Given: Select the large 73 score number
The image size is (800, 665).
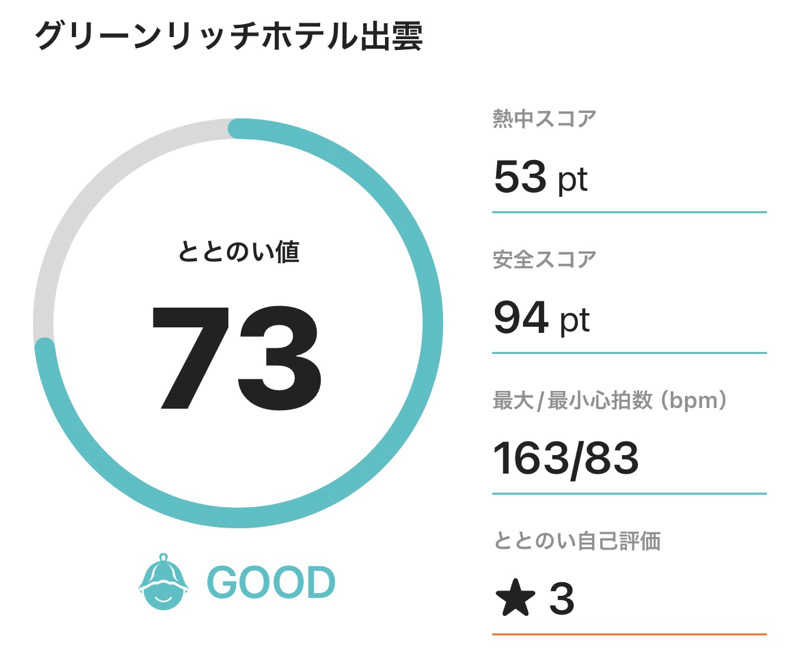Looking at the screenshot, I should coord(236,358).
